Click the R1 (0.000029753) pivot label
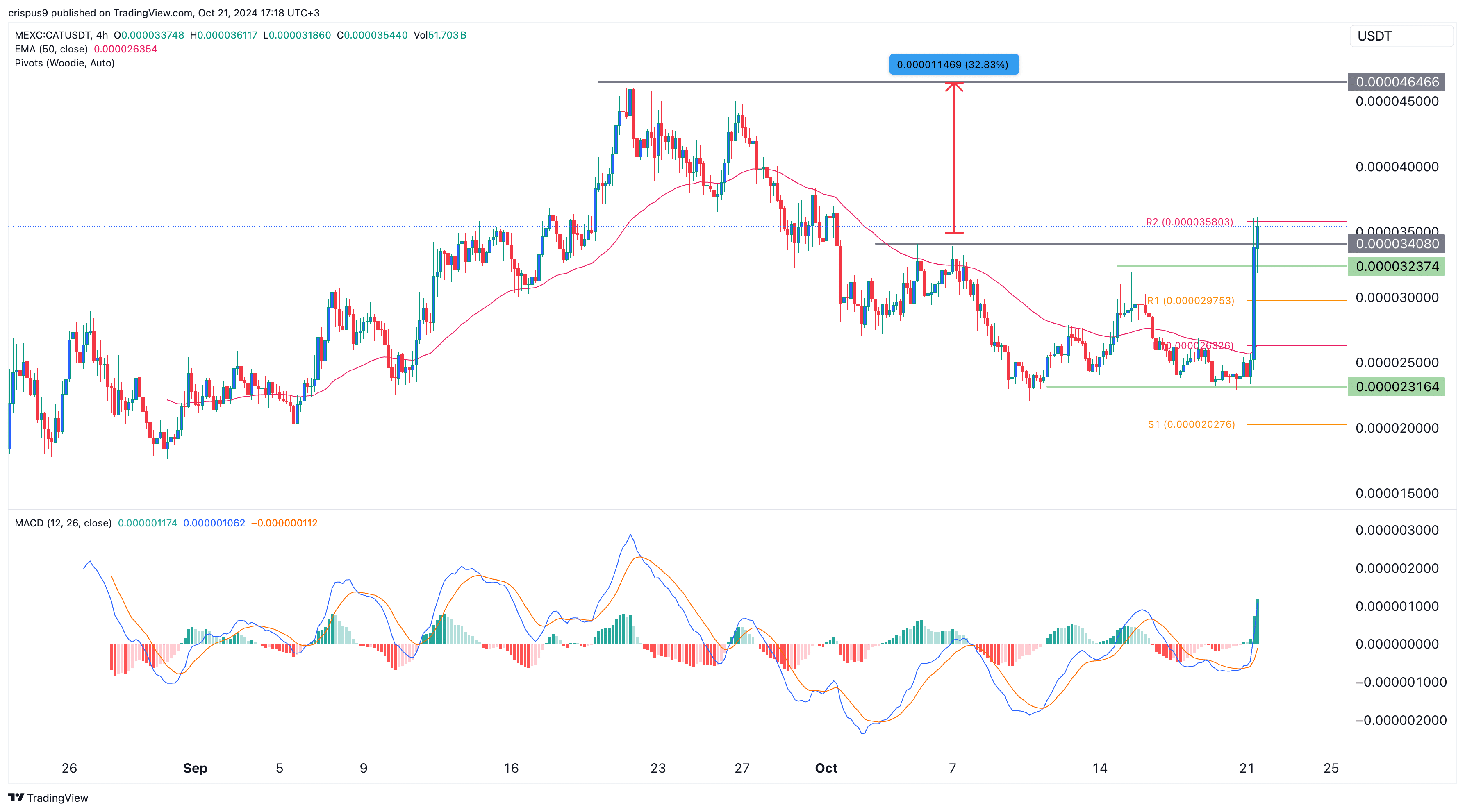The height and width of the screenshot is (812, 1465). 1190,300
